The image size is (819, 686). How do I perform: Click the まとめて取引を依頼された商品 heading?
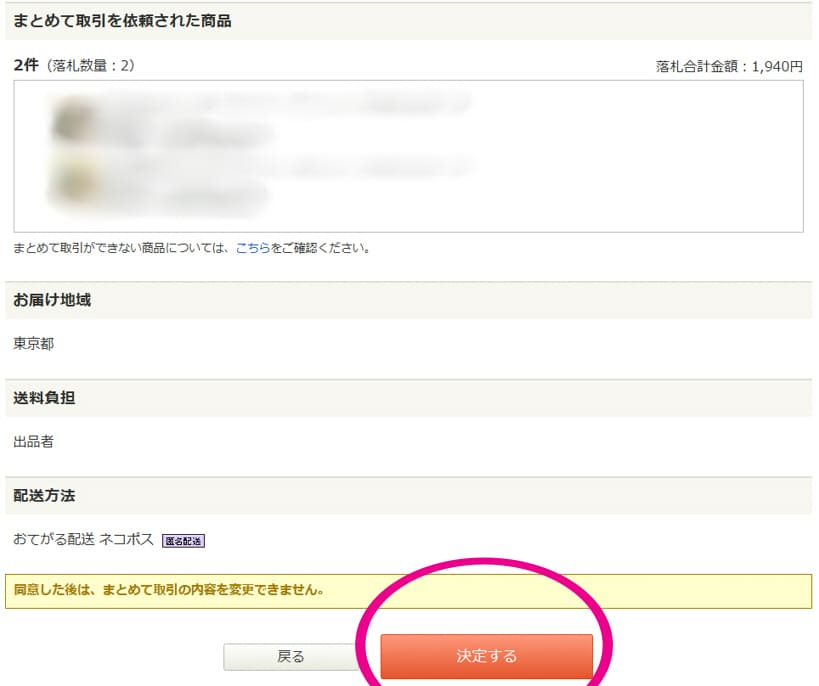[x=122, y=20]
